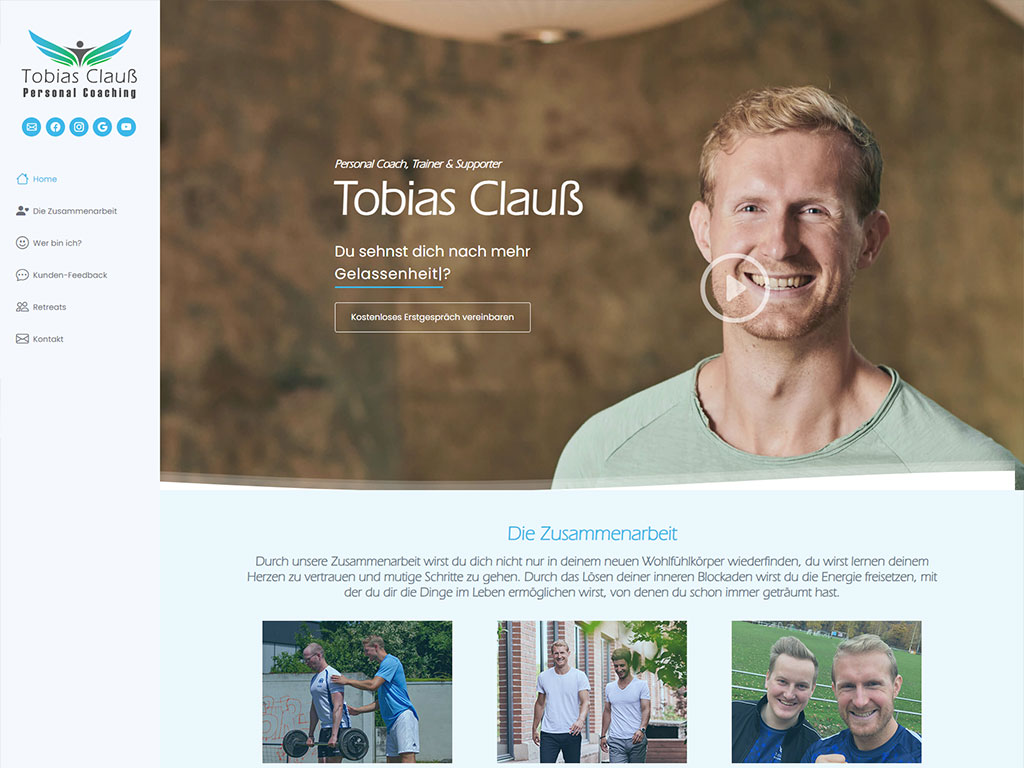Click the house icon beside Home
The height and width of the screenshot is (768, 1024).
[x=22, y=178]
